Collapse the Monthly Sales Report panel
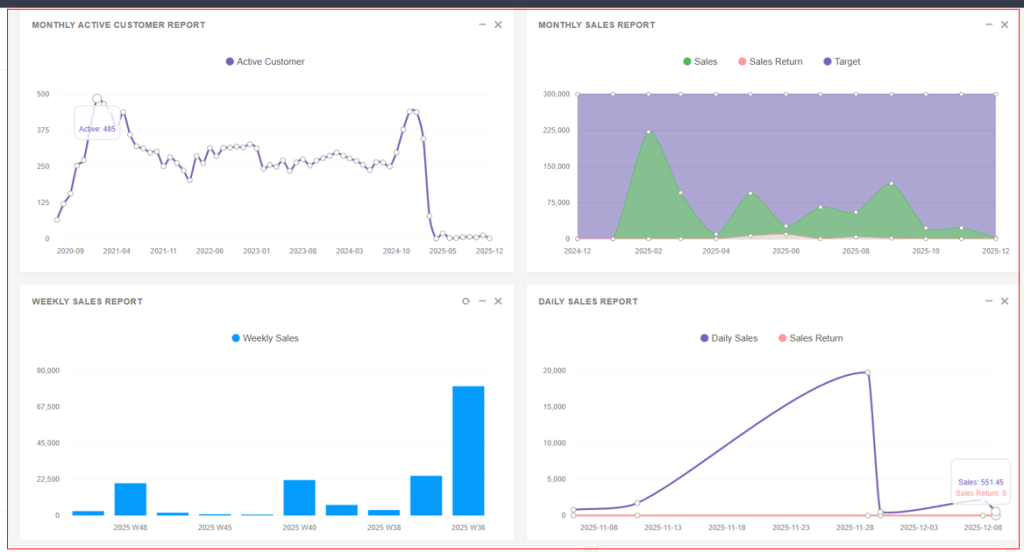The width and height of the screenshot is (1024, 552). click(989, 24)
